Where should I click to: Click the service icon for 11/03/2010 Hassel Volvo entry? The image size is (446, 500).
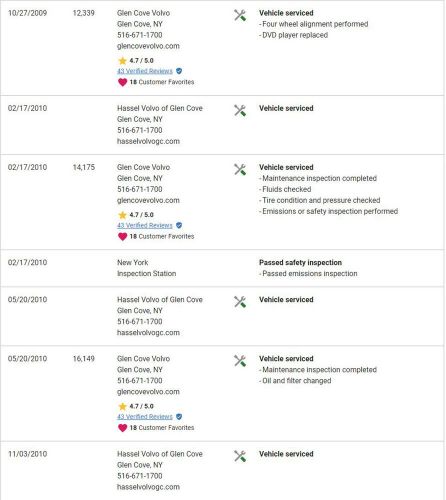point(240,456)
